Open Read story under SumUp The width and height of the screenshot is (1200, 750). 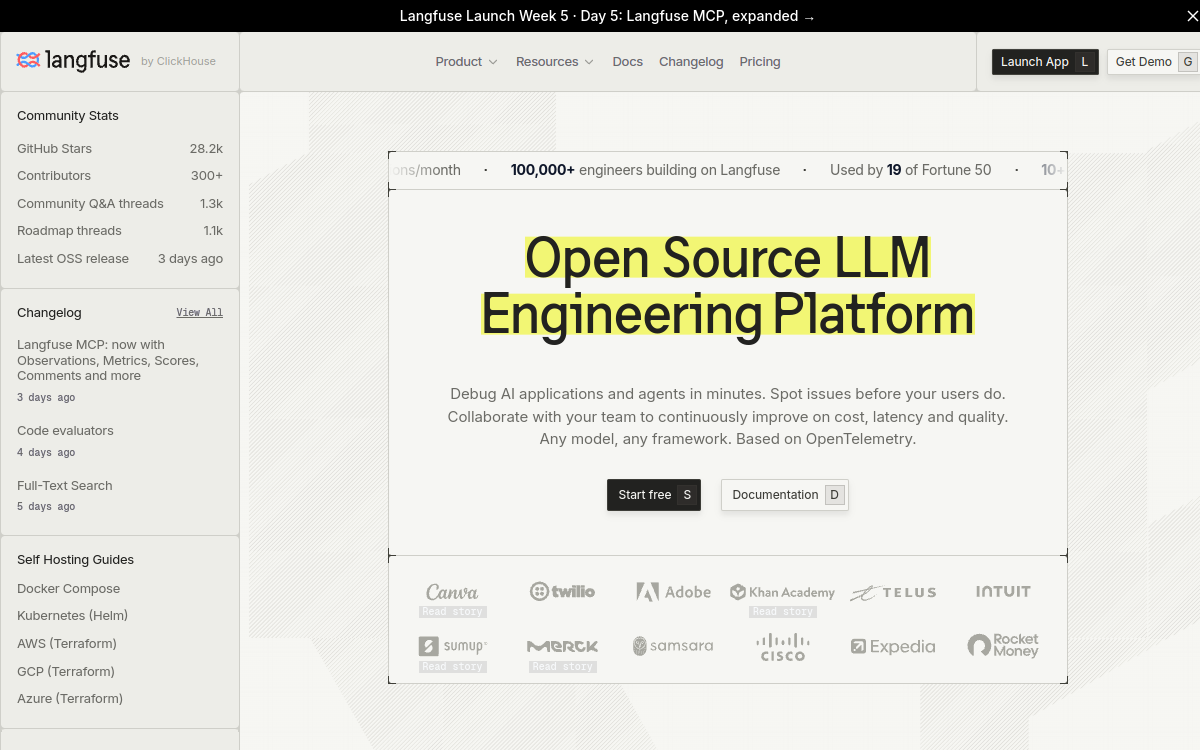coord(453,667)
